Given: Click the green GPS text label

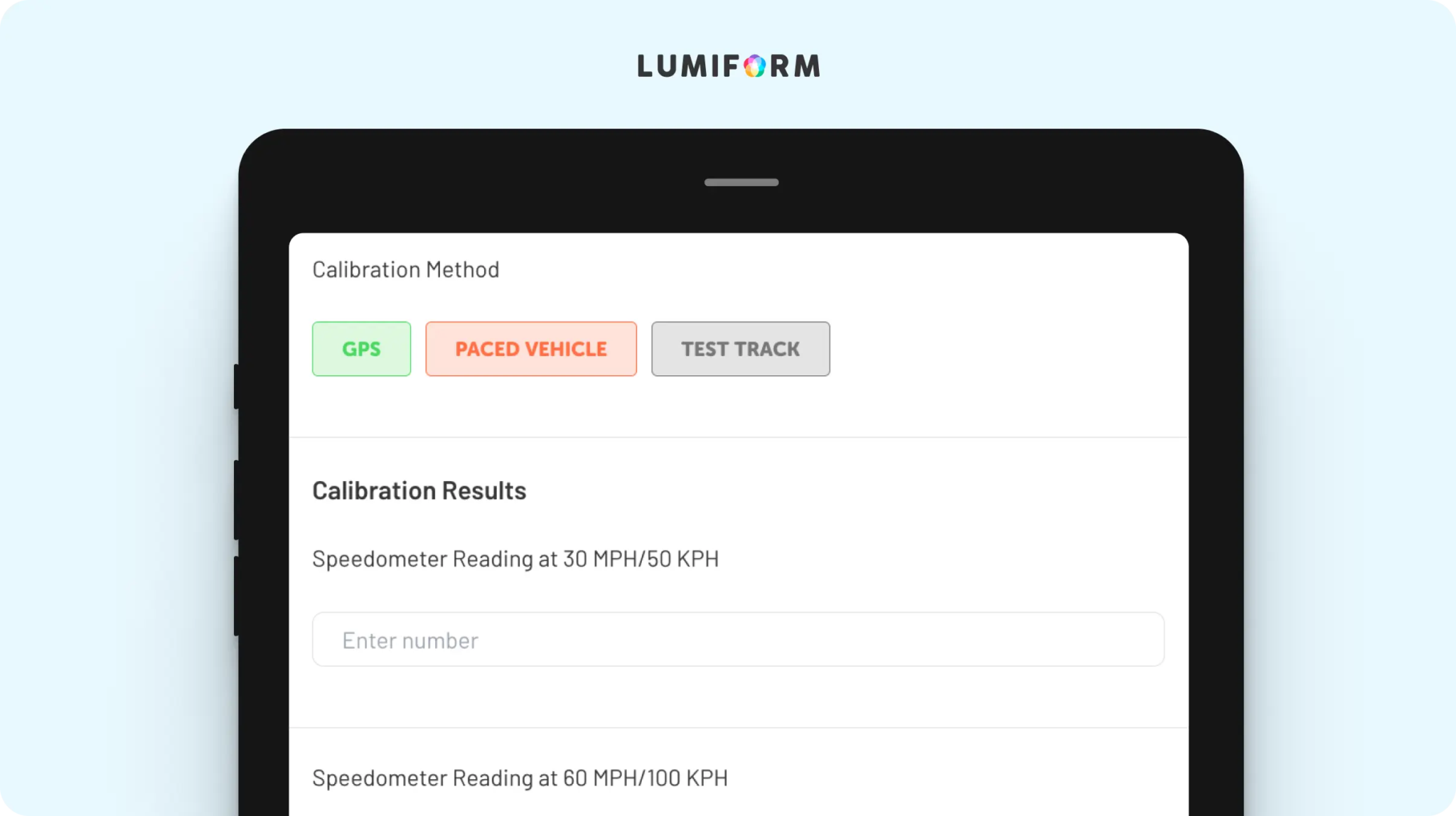Looking at the screenshot, I should click(361, 349).
